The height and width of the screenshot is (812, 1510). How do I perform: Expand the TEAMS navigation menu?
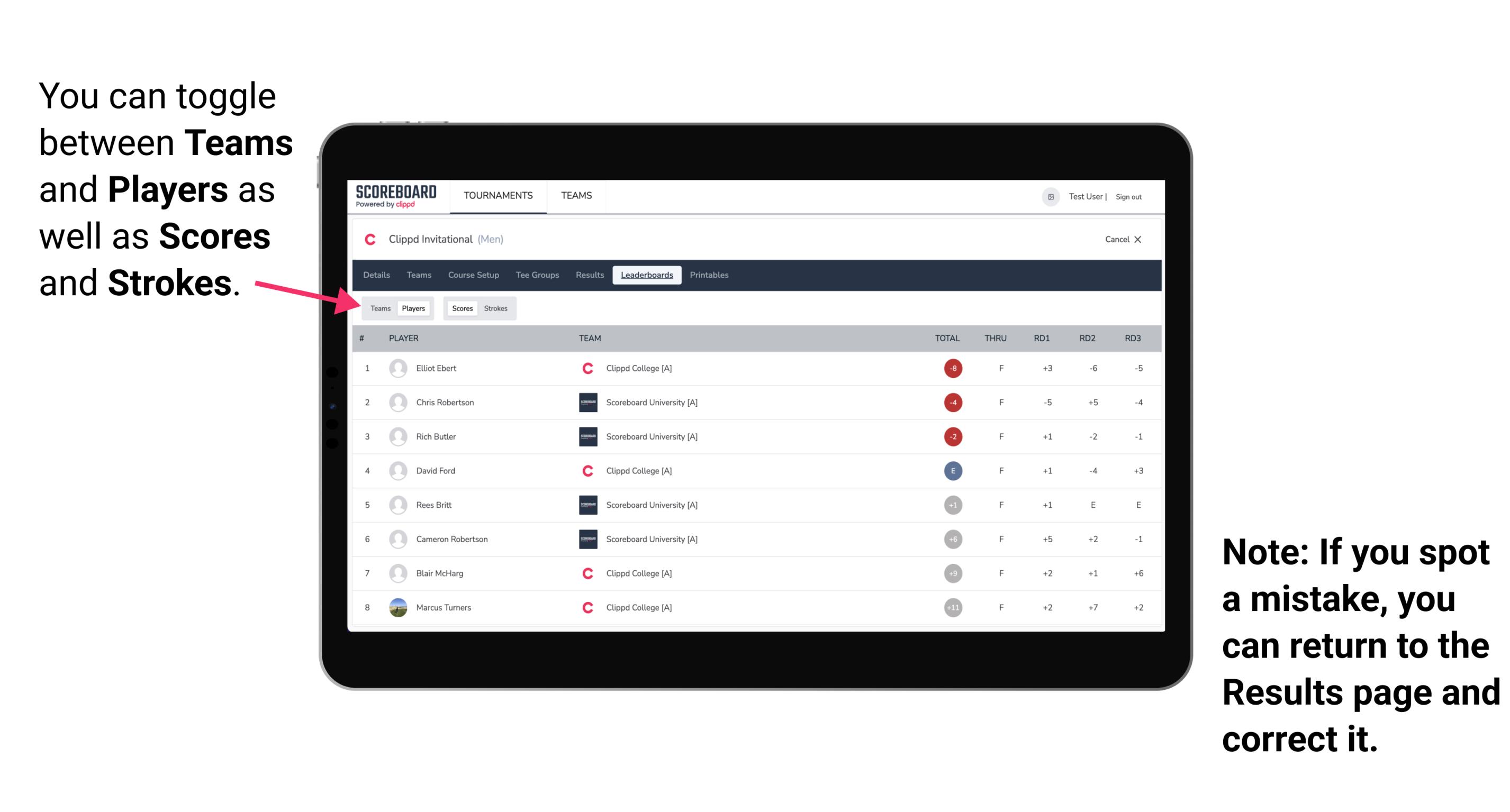[x=577, y=196]
